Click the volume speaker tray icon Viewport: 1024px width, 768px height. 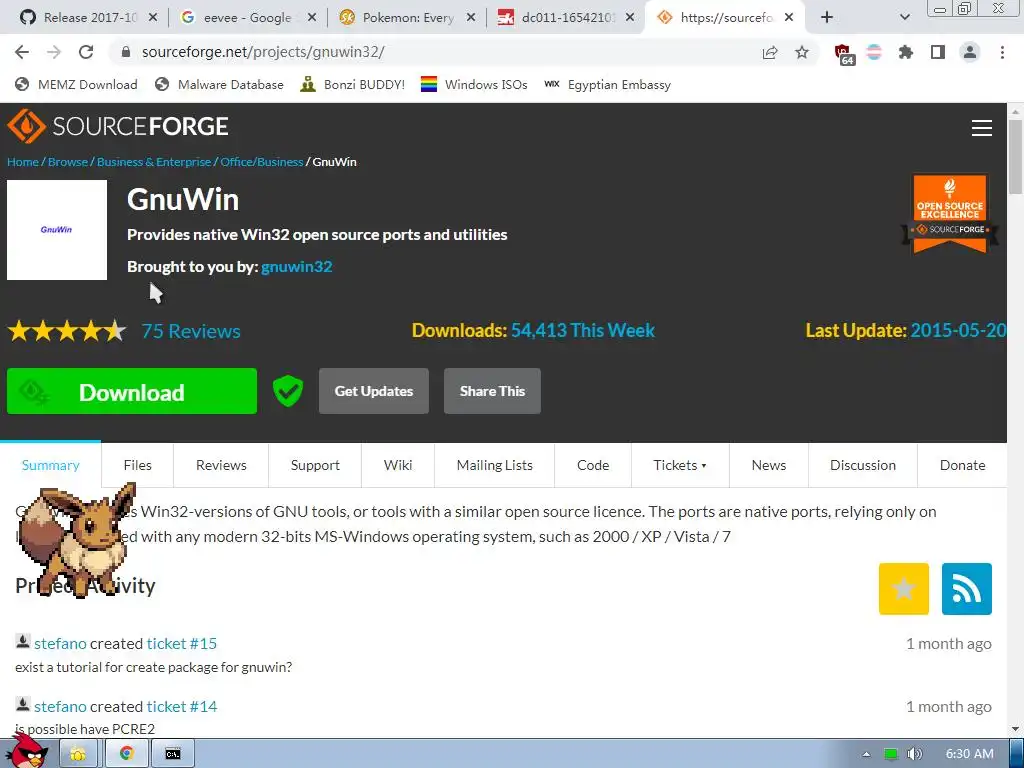(914, 754)
